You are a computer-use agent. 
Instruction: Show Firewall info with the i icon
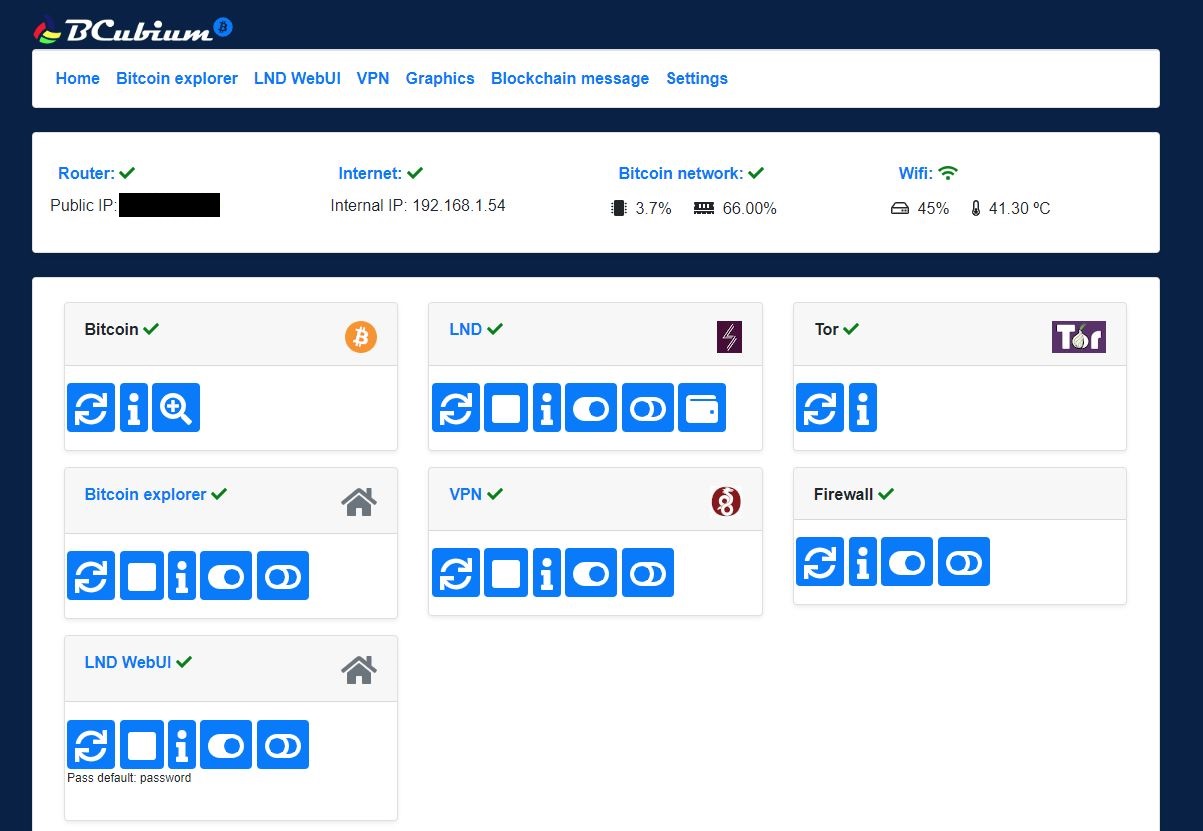863,561
